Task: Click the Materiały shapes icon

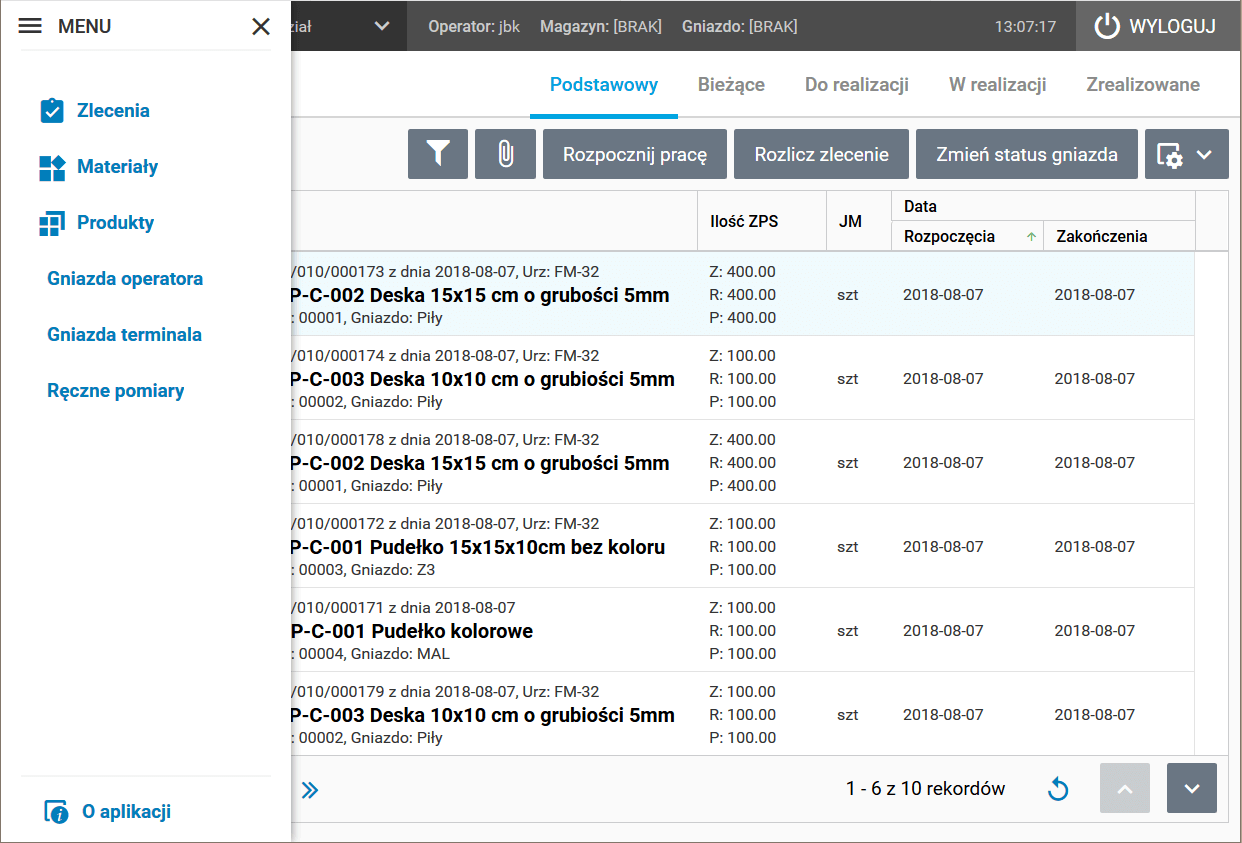Action: [52, 167]
